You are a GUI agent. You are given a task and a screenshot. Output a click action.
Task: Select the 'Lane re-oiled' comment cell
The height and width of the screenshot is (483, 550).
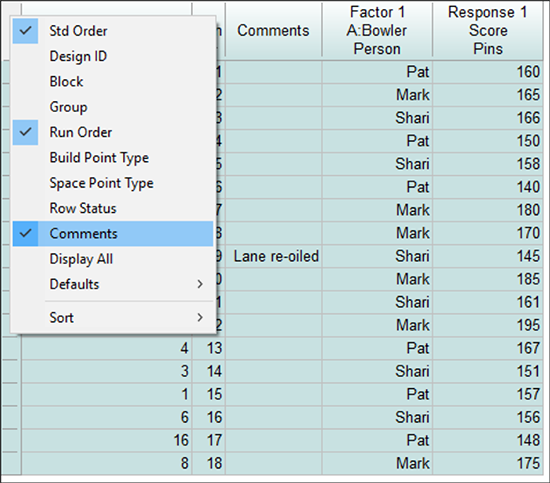(x=274, y=256)
